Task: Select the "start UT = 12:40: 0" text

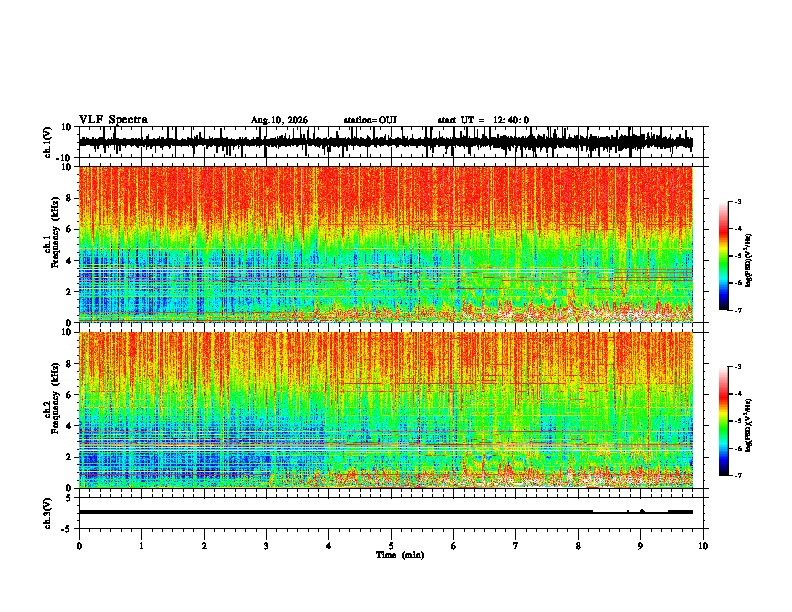Action: (x=483, y=120)
